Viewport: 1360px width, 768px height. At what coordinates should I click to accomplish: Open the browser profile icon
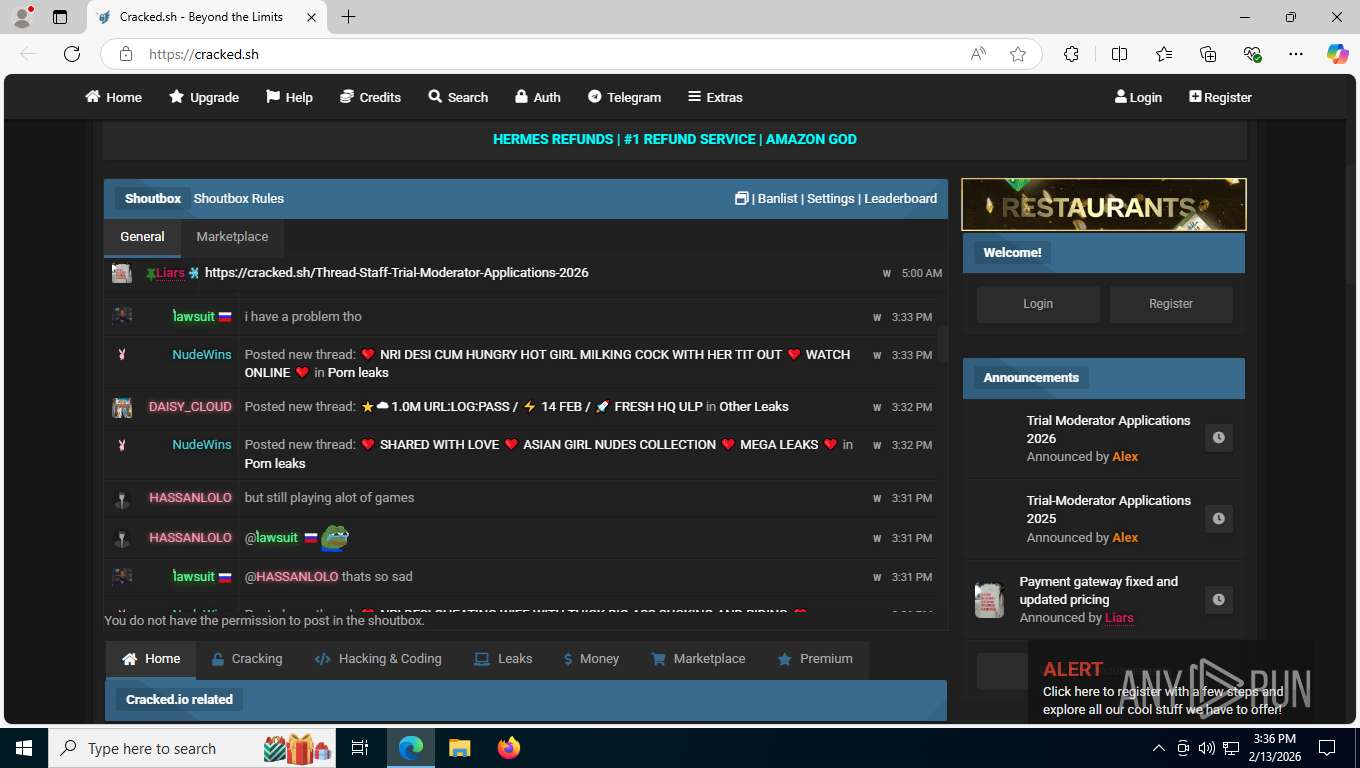point(21,17)
